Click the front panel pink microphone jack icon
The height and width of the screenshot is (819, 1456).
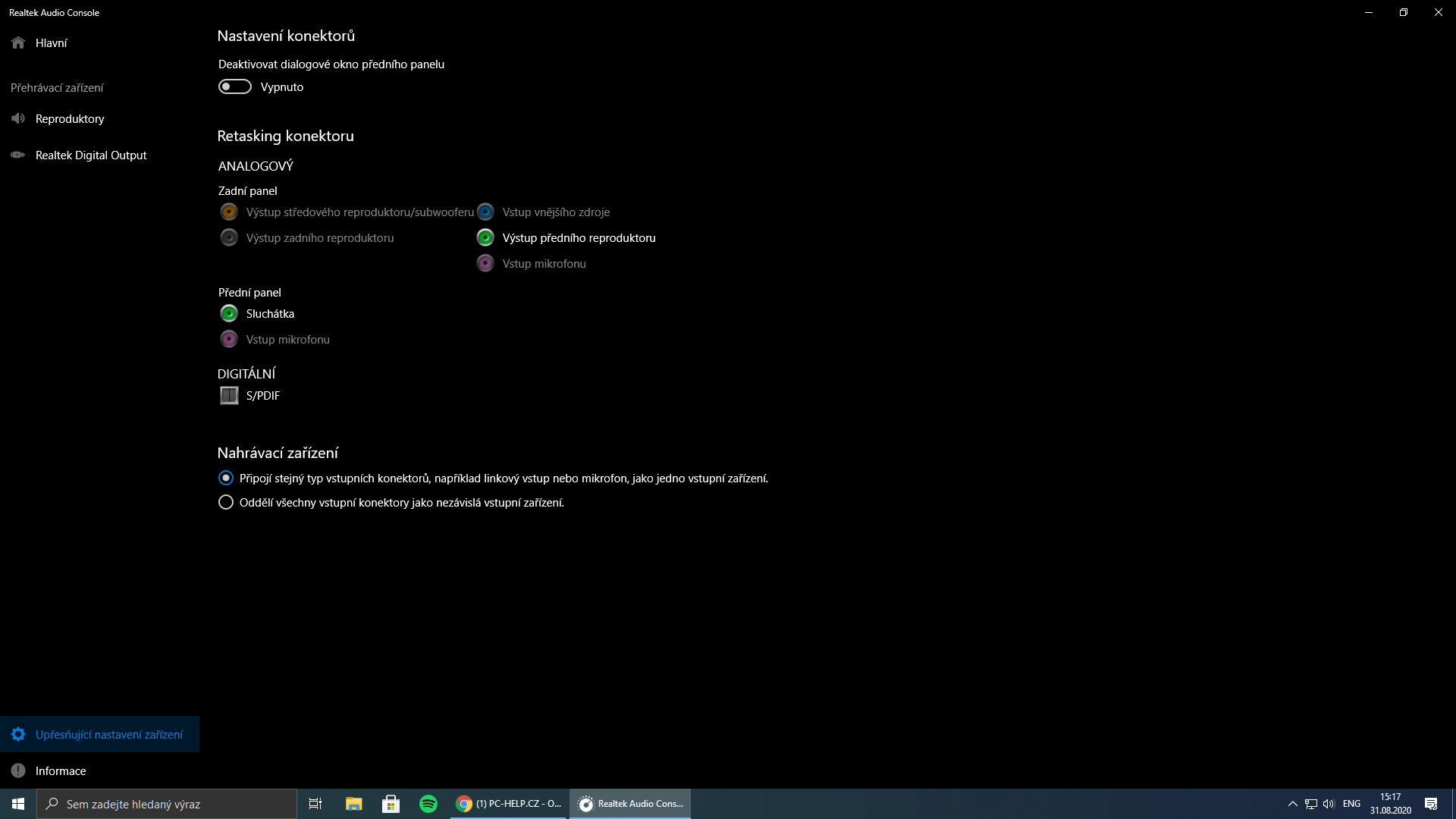coord(229,339)
